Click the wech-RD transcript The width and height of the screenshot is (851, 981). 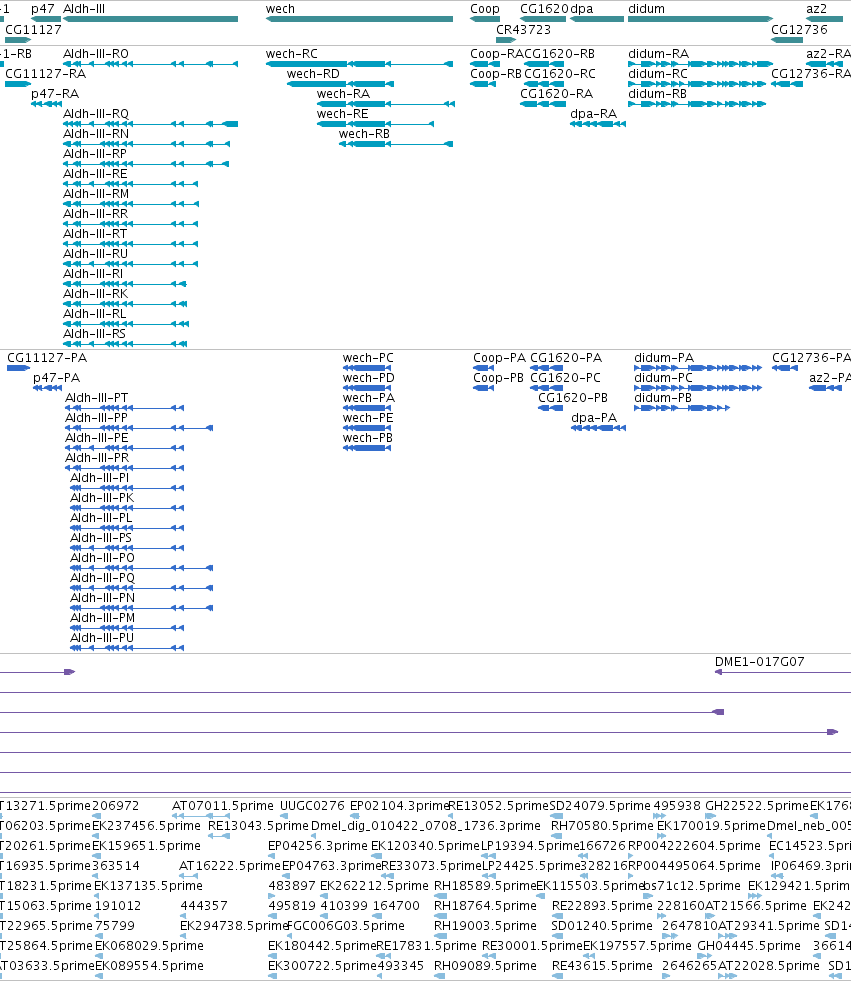[340, 84]
